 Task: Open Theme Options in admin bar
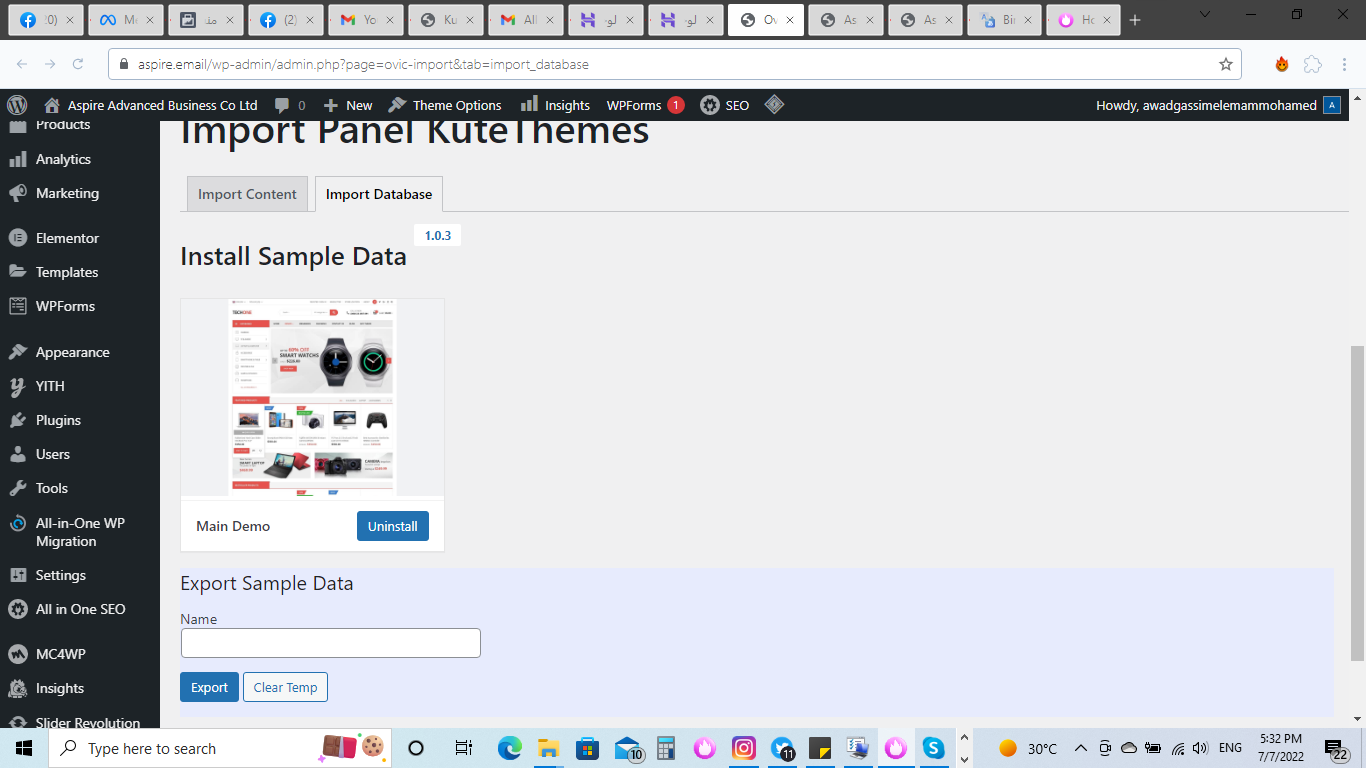(445, 105)
